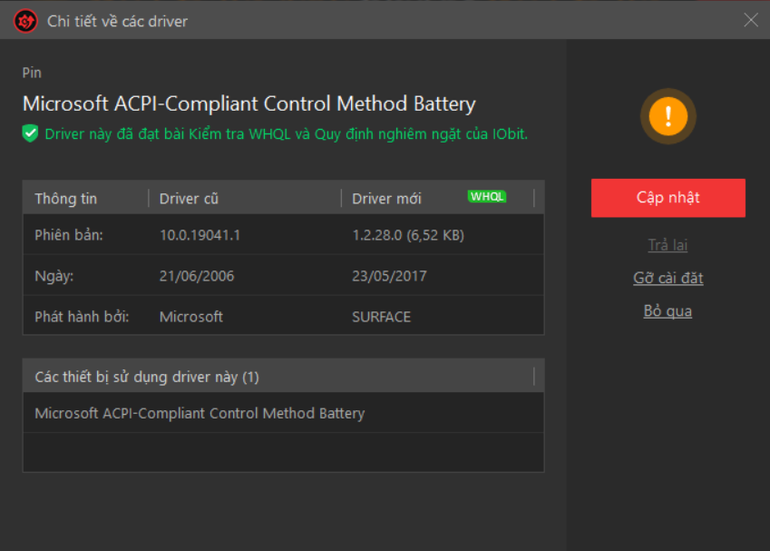
Task: Click the old publisher Microsoft cell
Action: coord(191,317)
